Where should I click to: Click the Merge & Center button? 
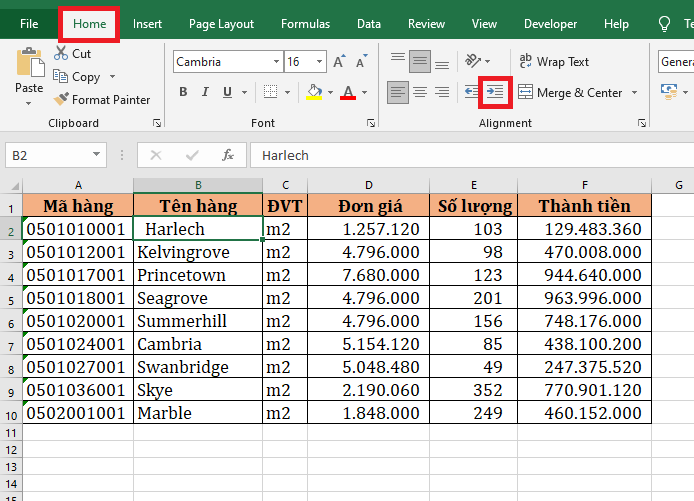point(570,93)
